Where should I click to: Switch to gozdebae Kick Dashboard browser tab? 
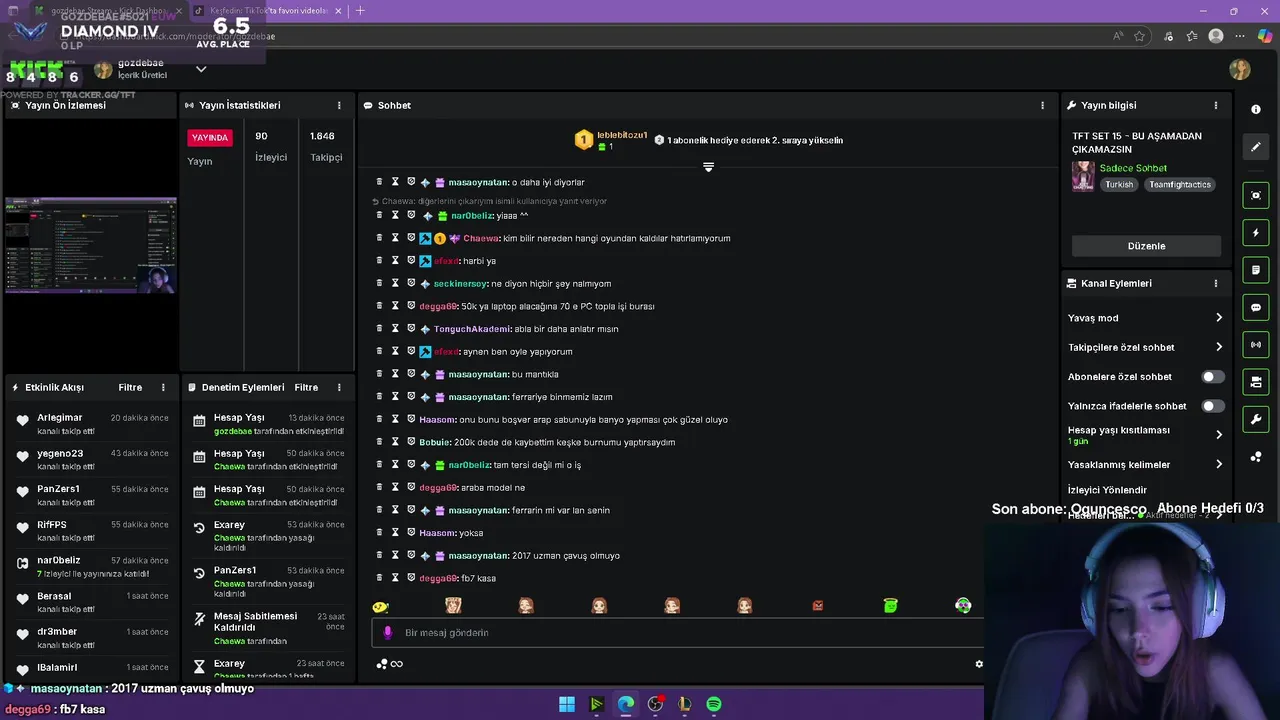tap(106, 11)
